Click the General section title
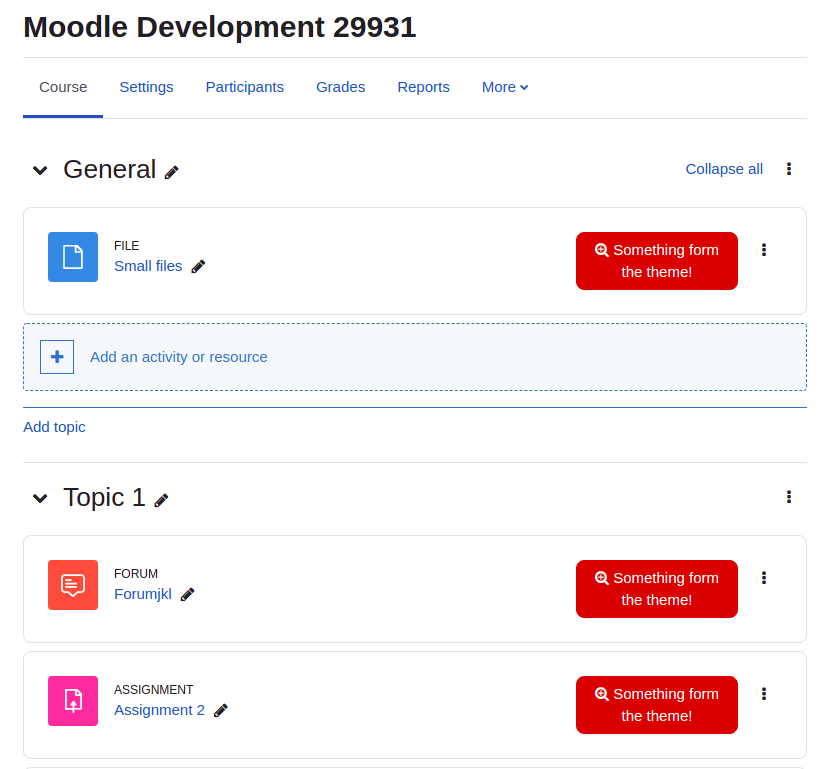The image size is (822, 769). [110, 169]
